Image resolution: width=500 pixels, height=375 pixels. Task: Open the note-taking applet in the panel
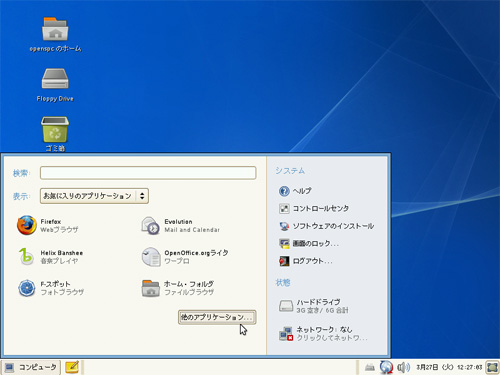72,367
